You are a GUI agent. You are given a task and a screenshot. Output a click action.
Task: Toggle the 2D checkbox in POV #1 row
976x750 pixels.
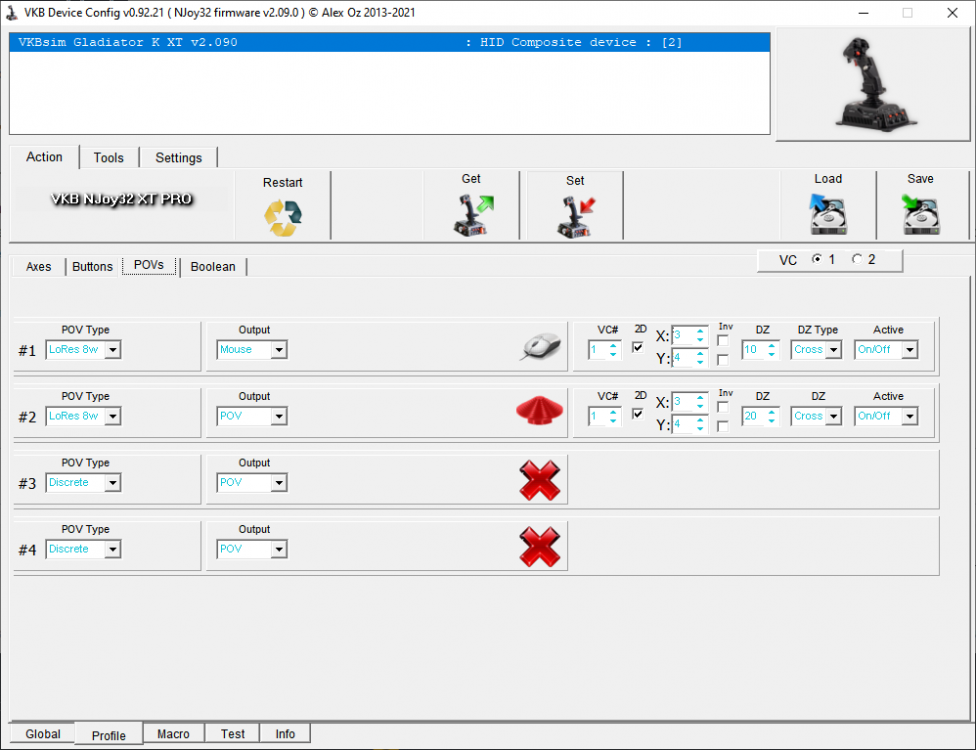pos(638,347)
